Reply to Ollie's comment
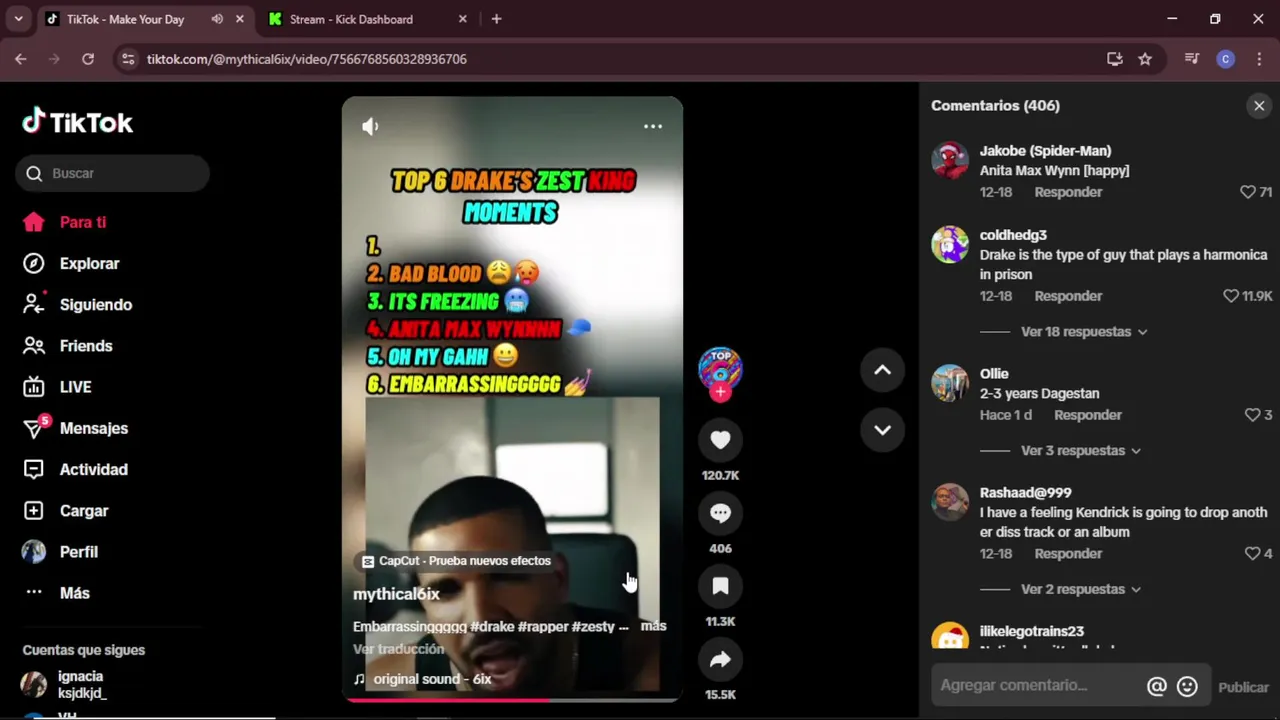Screen dimensions: 1280x720 [1088, 415]
